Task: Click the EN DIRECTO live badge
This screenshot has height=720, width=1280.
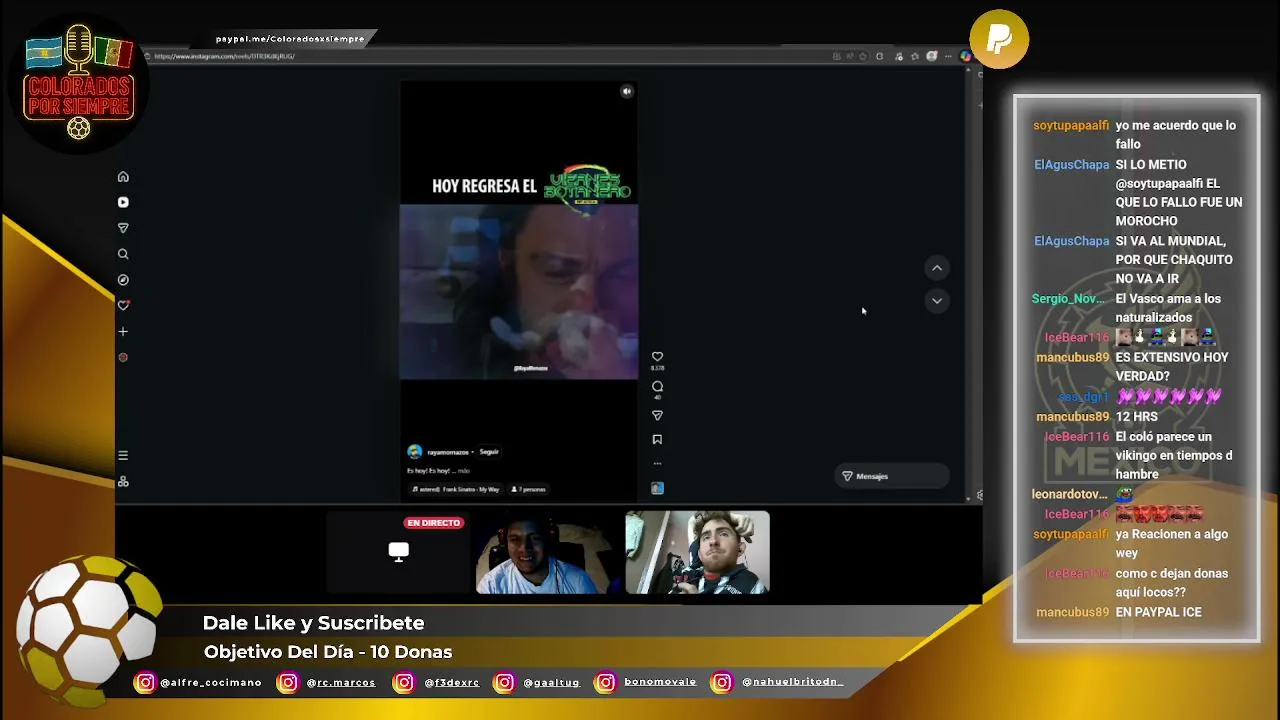Action: click(434, 523)
